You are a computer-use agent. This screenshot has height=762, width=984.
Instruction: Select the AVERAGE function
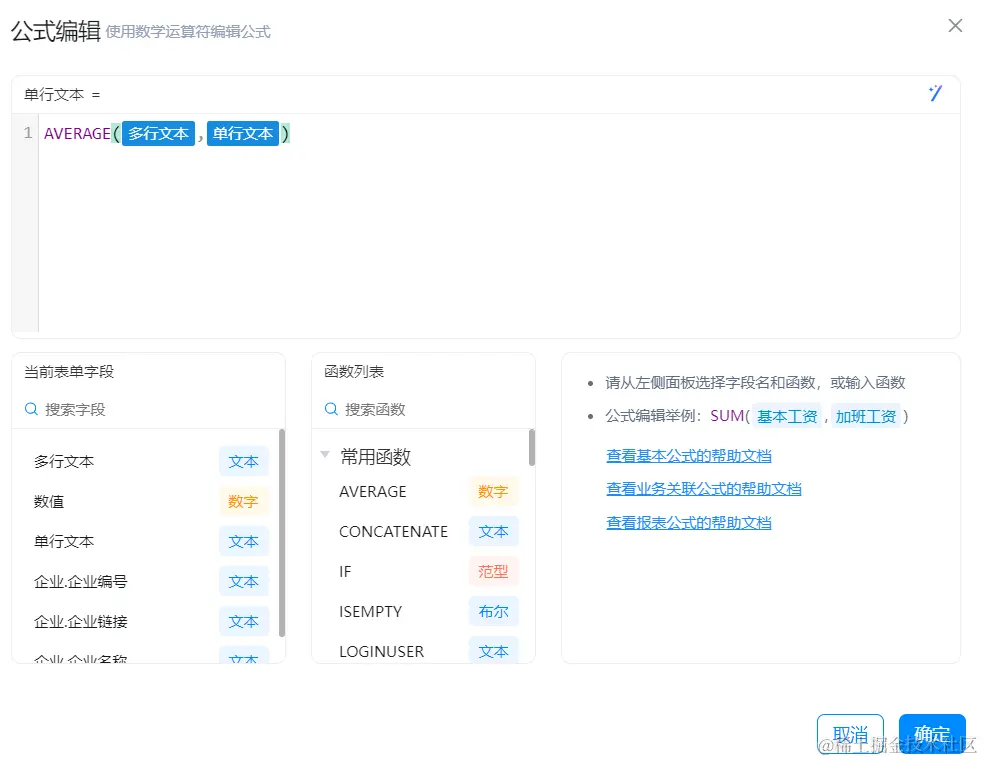point(373,491)
